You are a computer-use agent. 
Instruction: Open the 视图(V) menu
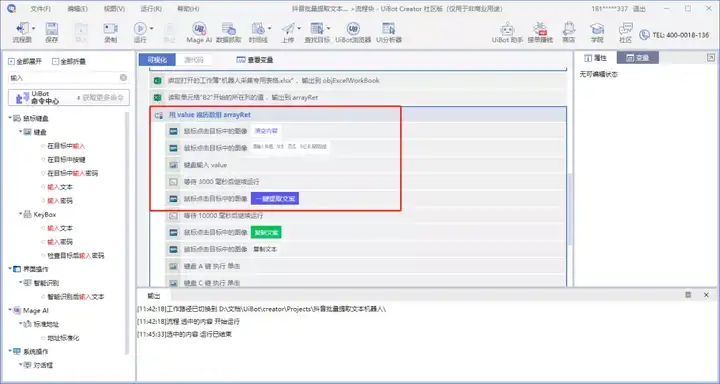114,9
